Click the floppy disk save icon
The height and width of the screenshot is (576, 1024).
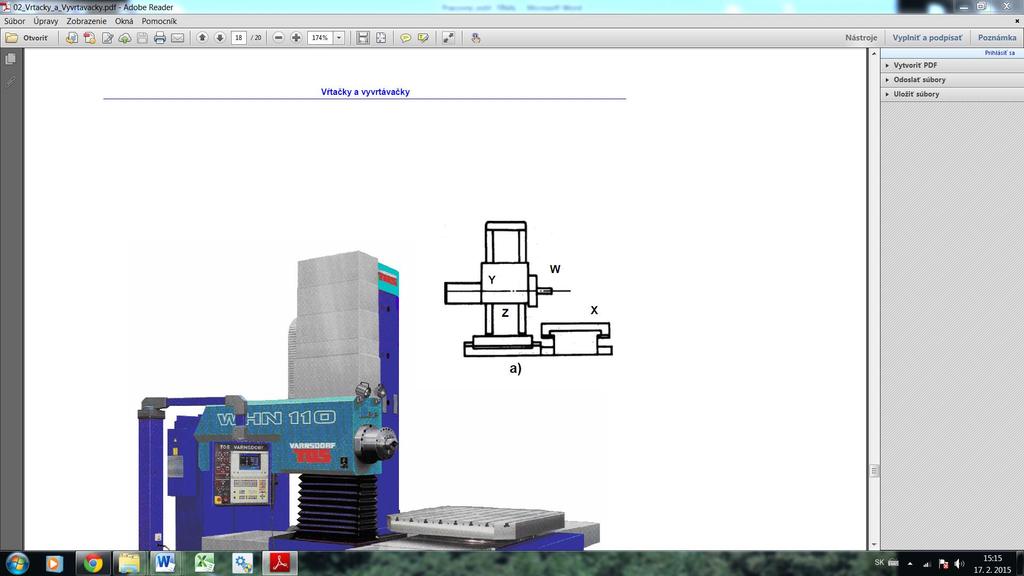pyautogui.click(x=142, y=38)
